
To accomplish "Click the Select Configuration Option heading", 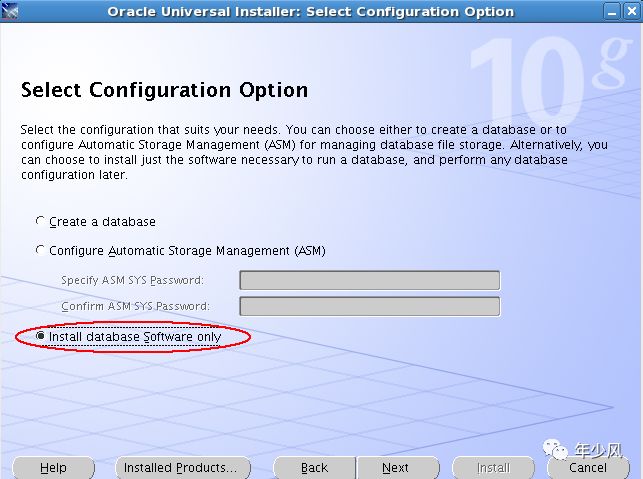I will [x=164, y=90].
